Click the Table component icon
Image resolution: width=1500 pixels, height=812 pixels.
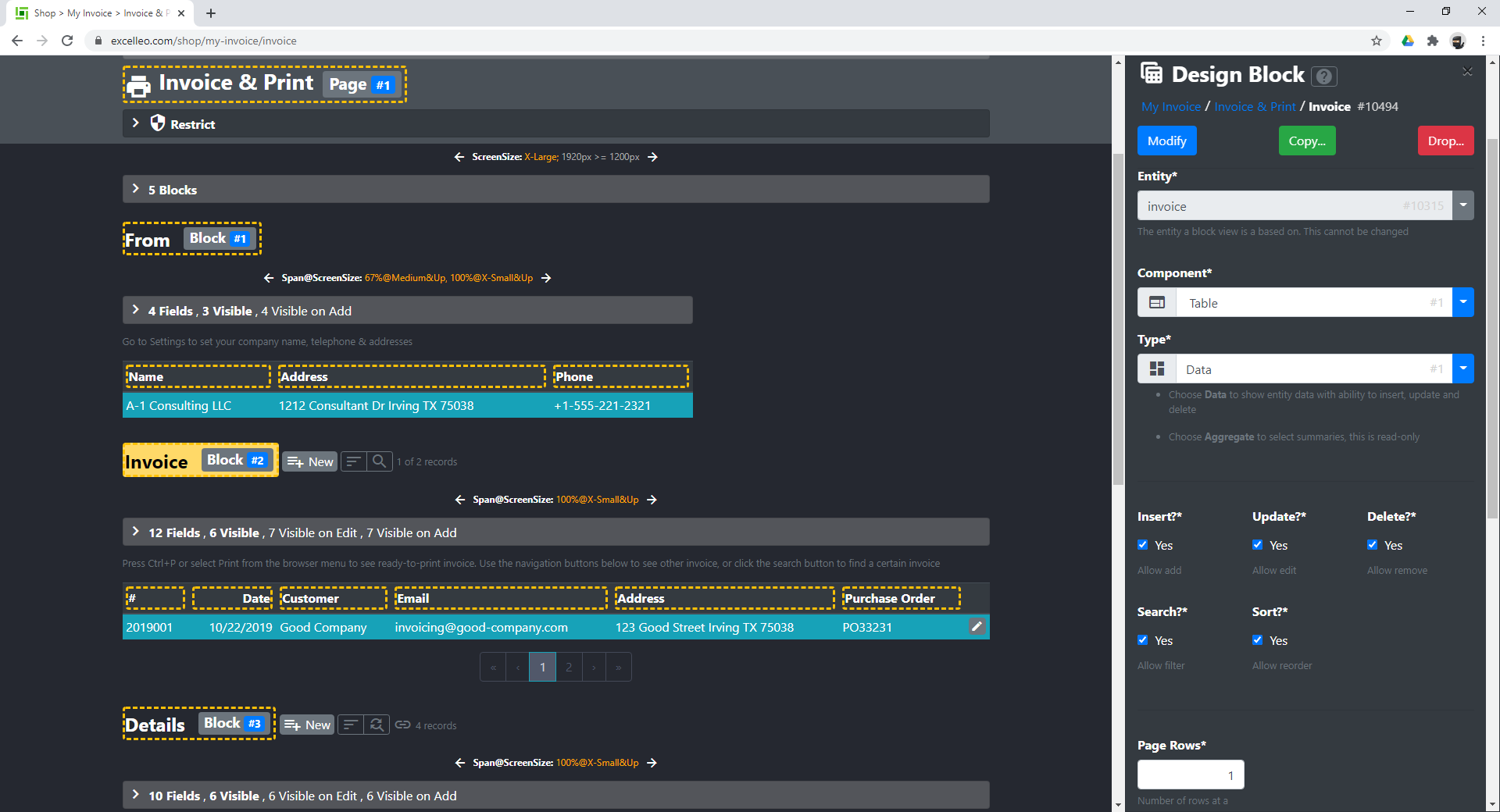pyautogui.click(x=1157, y=302)
